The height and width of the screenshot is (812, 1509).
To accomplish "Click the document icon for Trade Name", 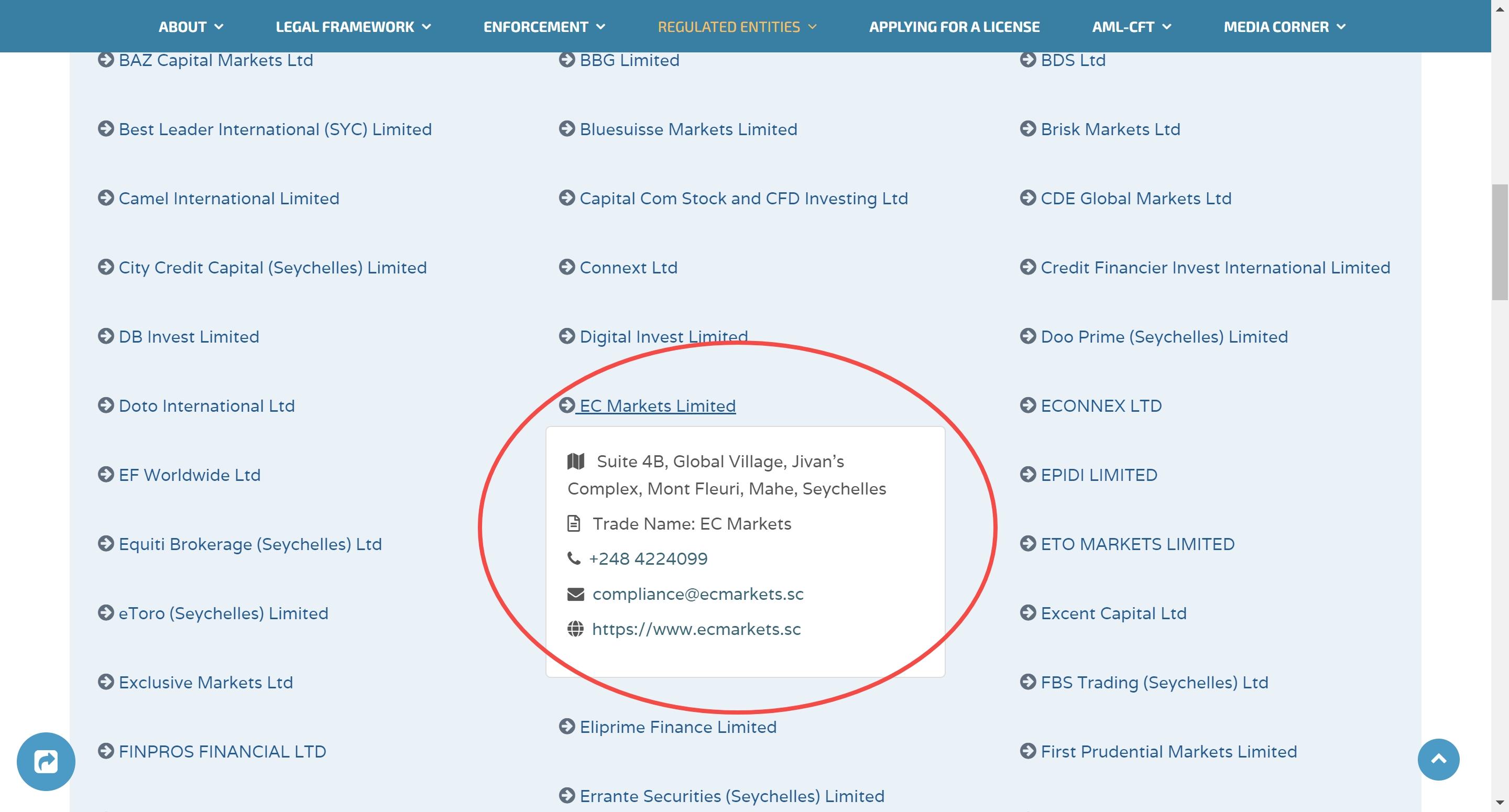I will [x=573, y=524].
